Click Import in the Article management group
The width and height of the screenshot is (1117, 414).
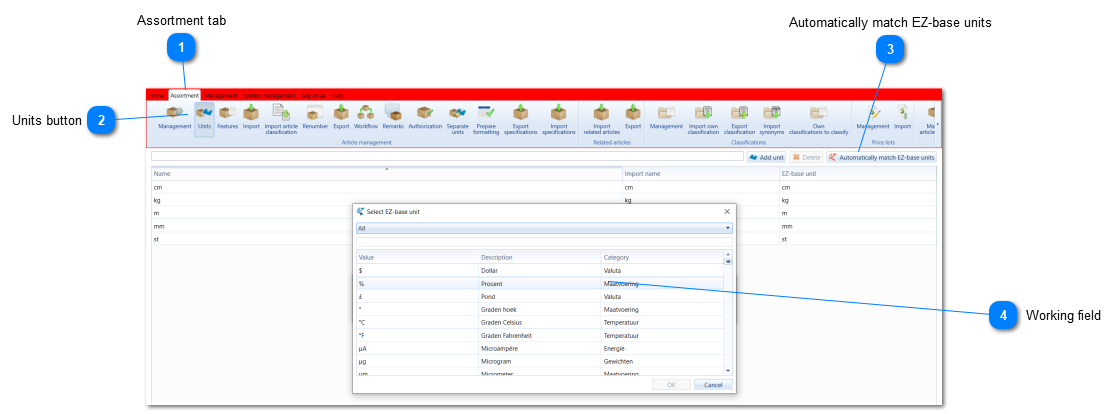[251, 118]
